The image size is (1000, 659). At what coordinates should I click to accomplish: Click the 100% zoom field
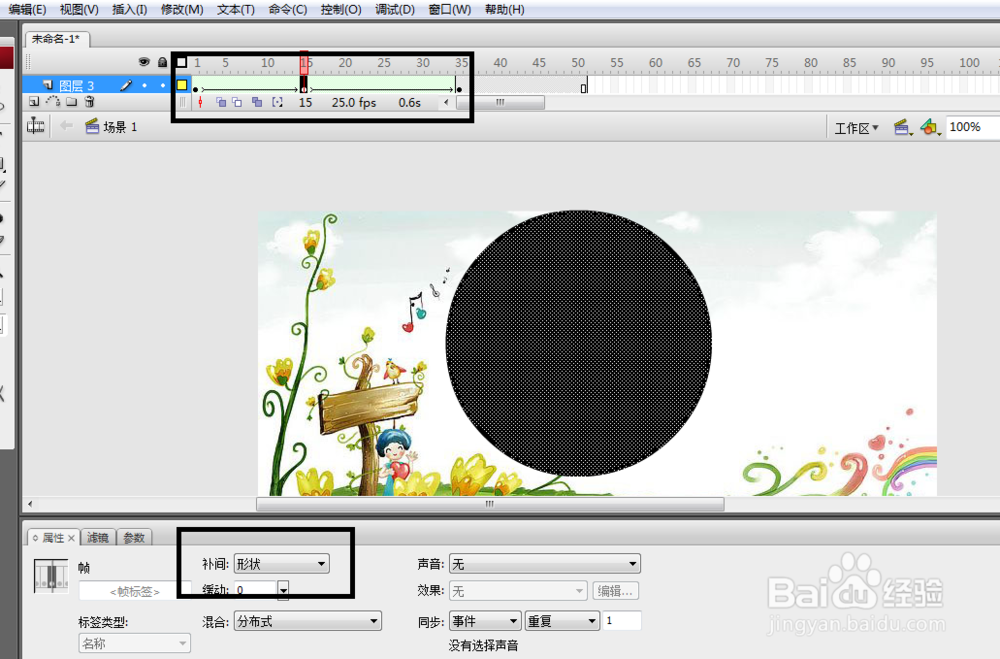click(972, 127)
